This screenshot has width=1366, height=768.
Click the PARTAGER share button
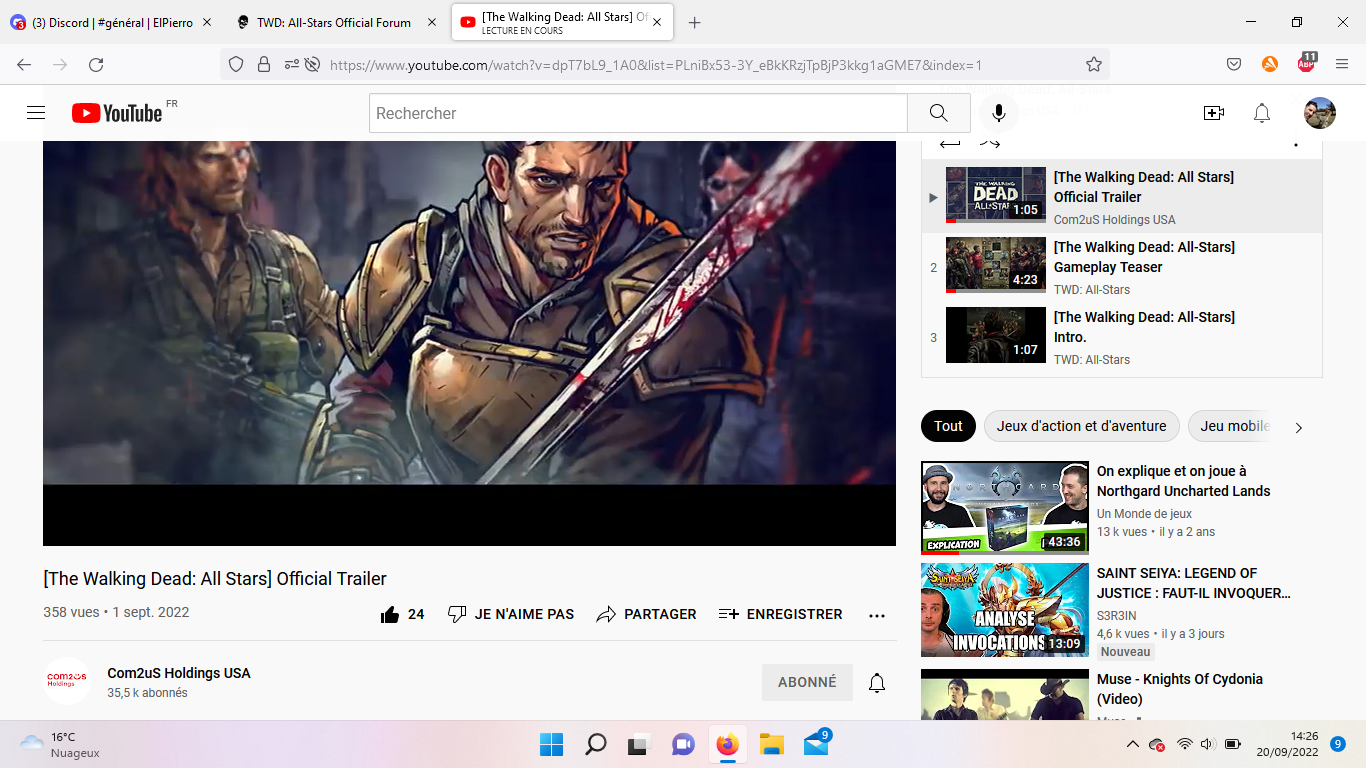(x=646, y=614)
